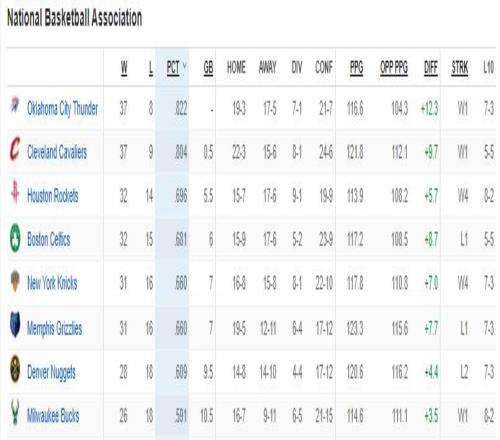Viewport: 500px width, 440px height.
Task: Click the New York Knicks team logo
Action: [15, 281]
